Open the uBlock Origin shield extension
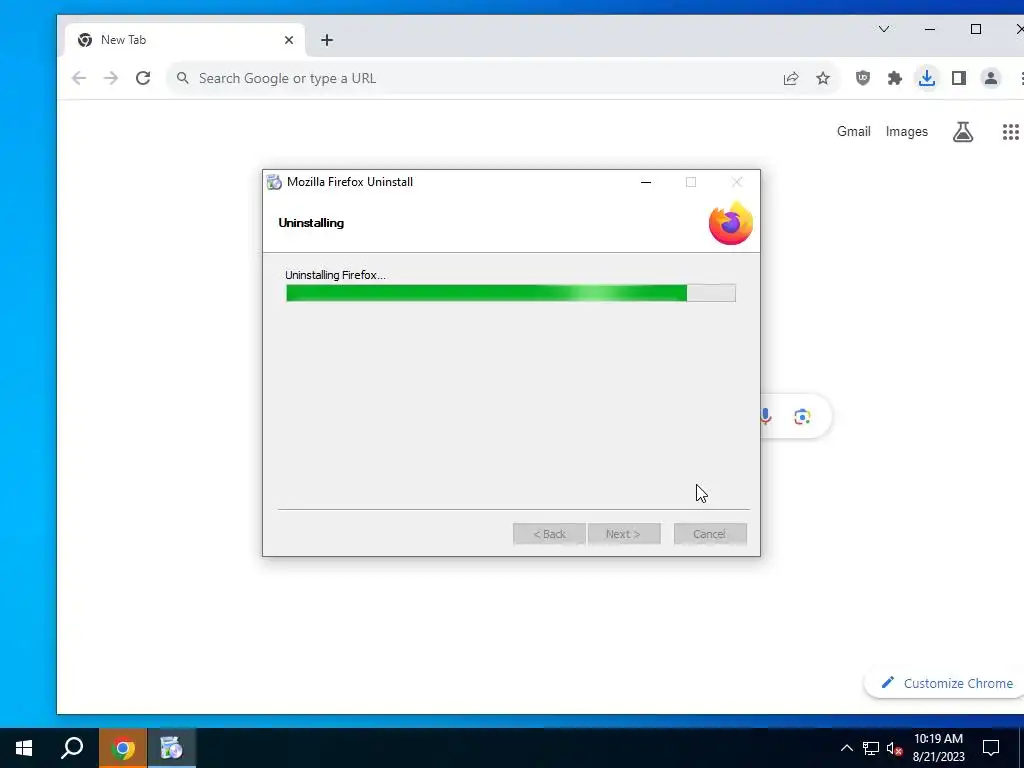This screenshot has height=768, width=1024. [x=863, y=78]
